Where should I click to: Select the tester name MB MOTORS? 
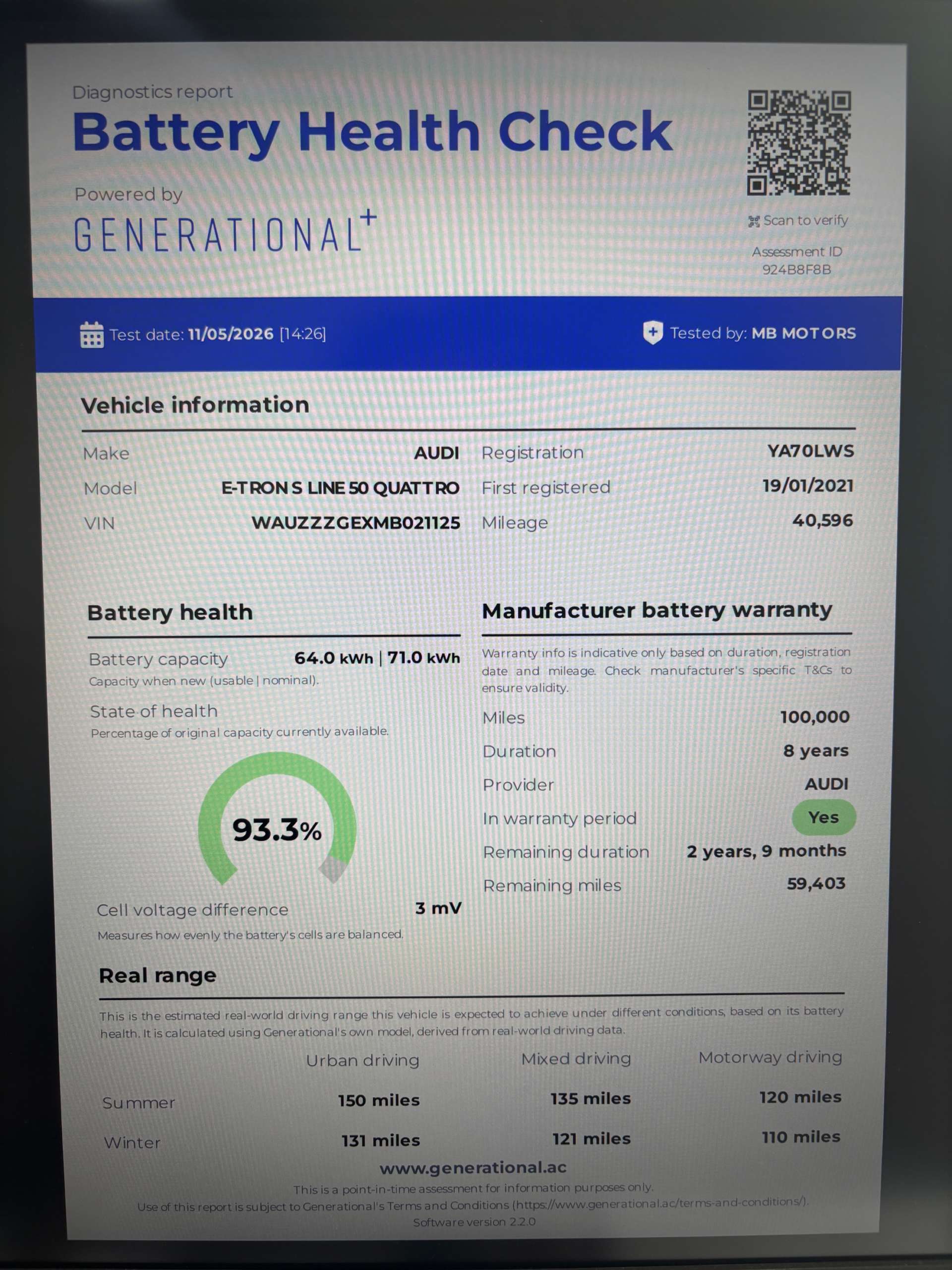803,333
